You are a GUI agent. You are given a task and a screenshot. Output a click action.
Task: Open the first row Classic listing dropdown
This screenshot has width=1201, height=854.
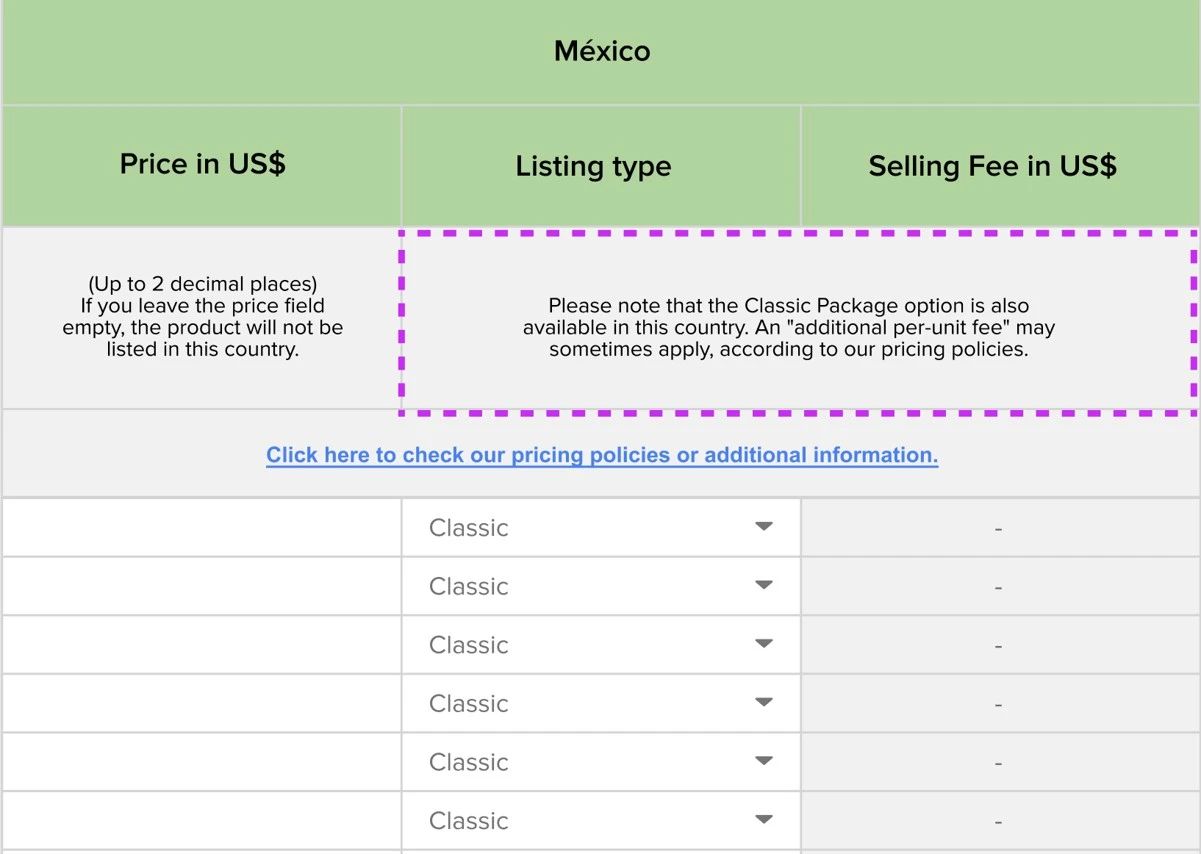point(600,527)
